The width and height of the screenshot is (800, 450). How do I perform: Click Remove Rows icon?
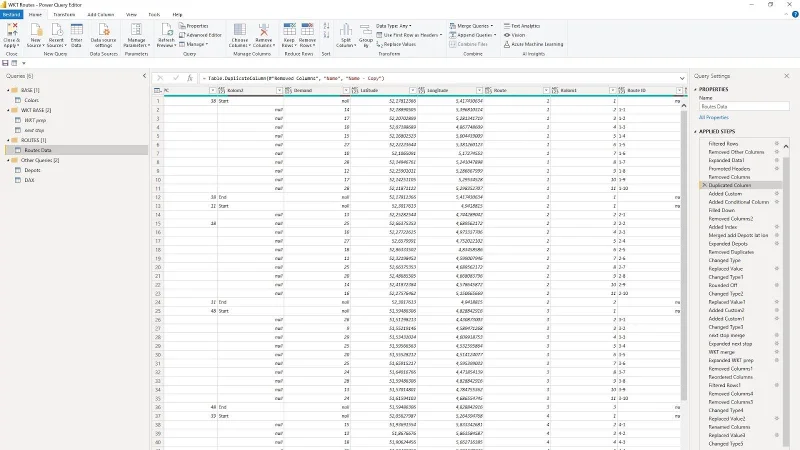[x=307, y=30]
